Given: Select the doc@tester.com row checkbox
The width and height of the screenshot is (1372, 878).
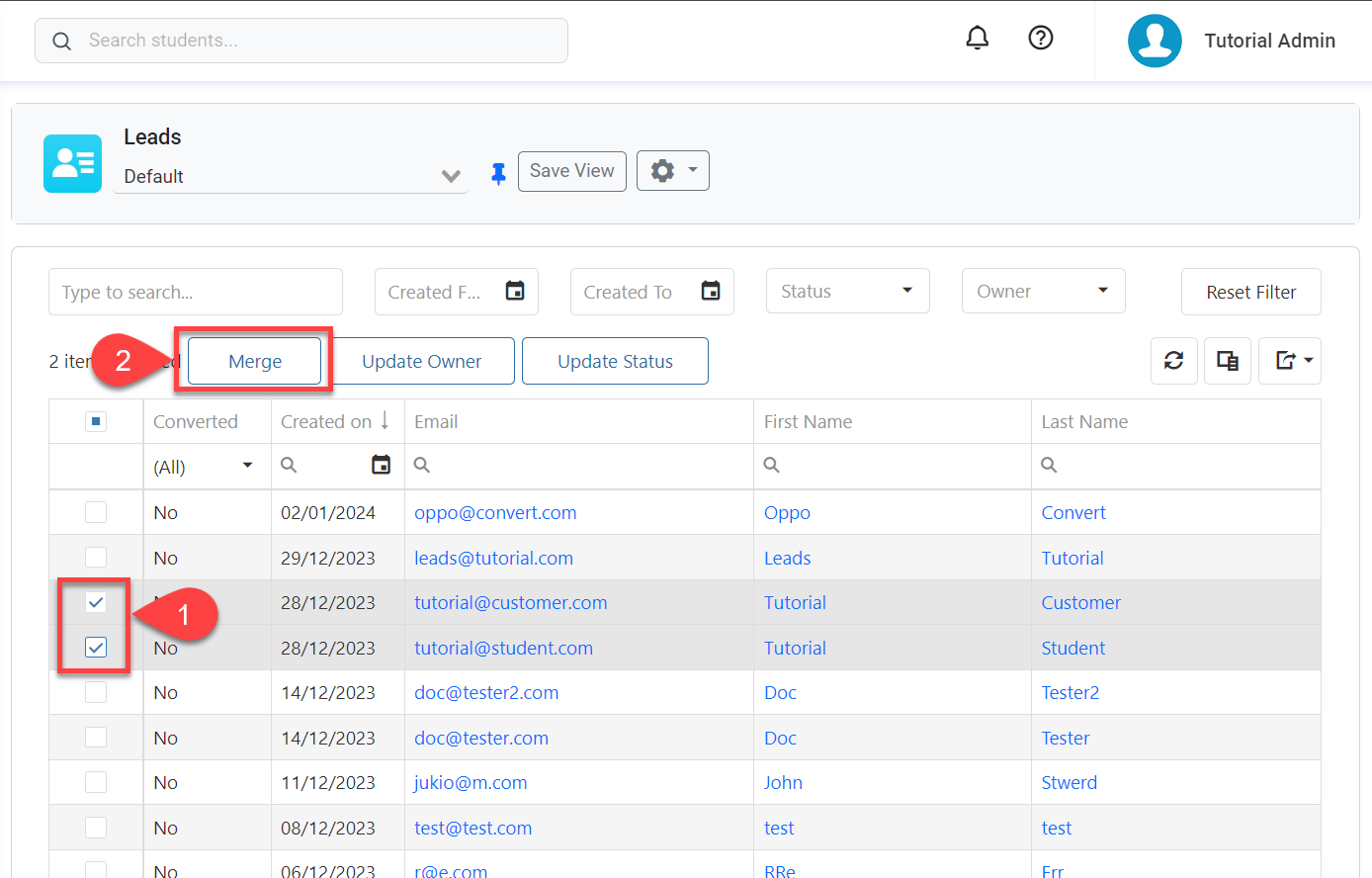Looking at the screenshot, I should (96, 738).
